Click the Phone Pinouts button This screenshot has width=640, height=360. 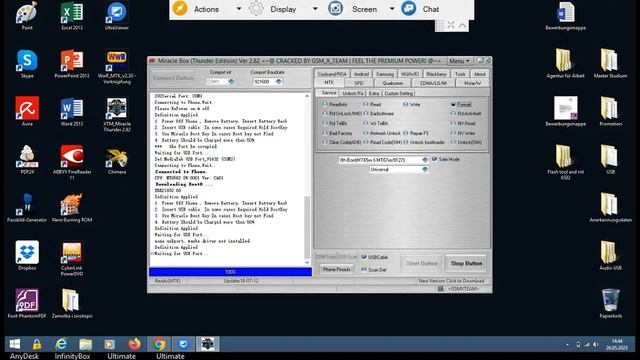[336, 269]
